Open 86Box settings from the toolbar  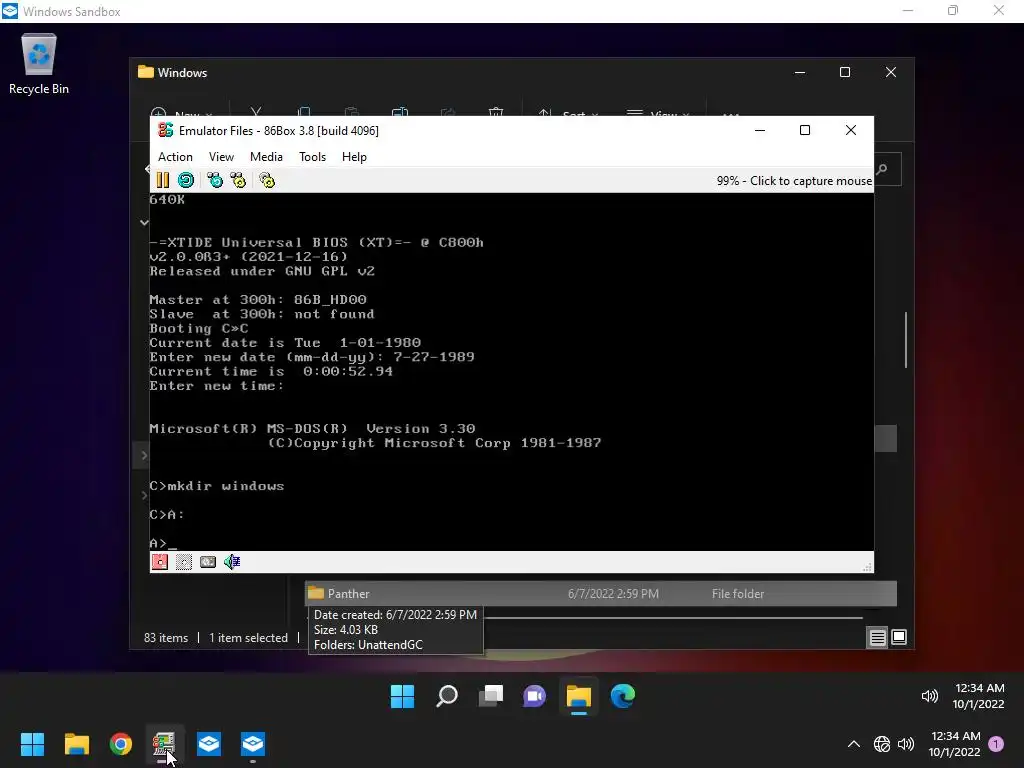tap(267, 180)
